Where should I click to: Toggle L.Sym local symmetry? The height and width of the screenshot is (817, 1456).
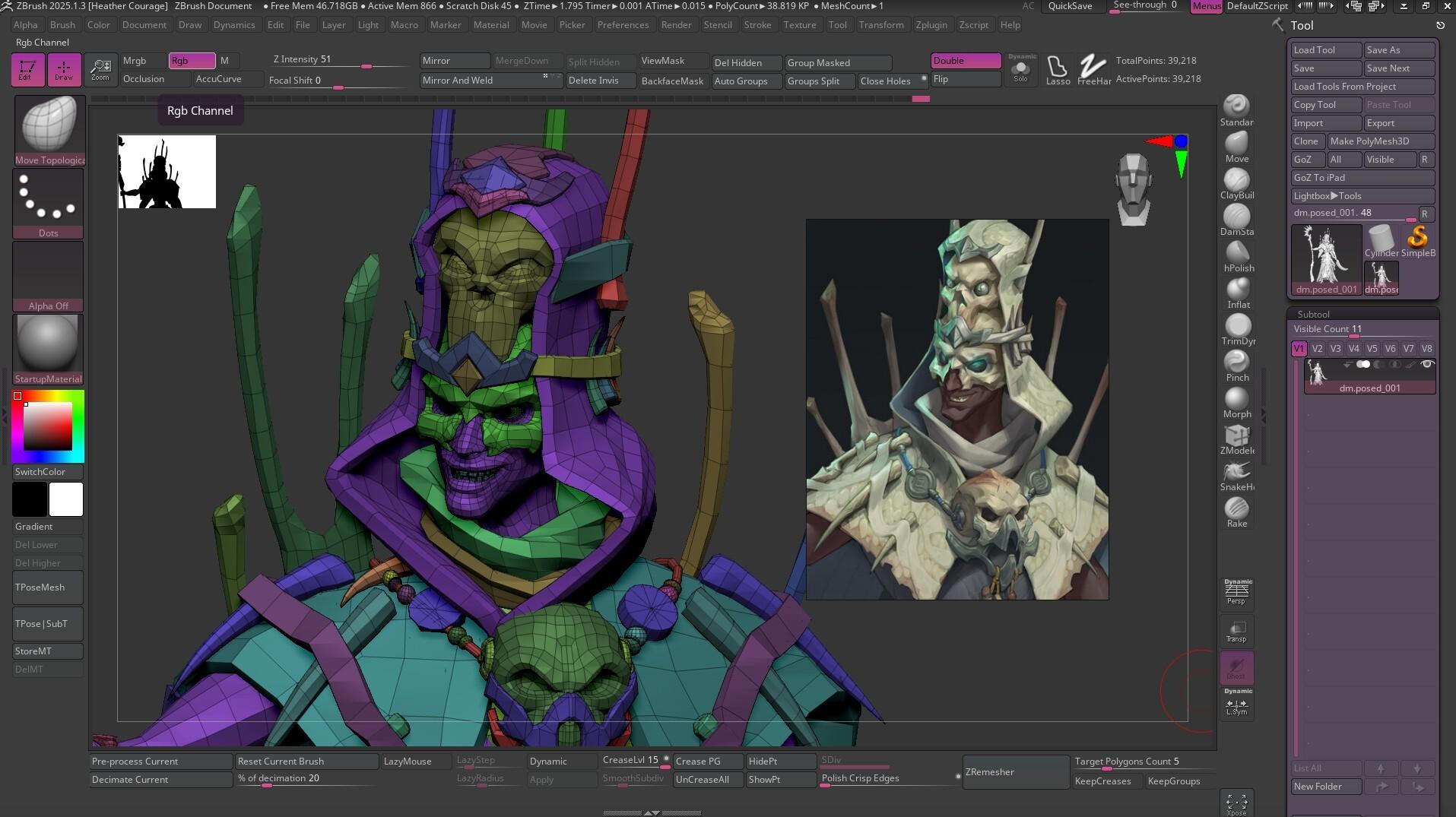pos(1236,703)
